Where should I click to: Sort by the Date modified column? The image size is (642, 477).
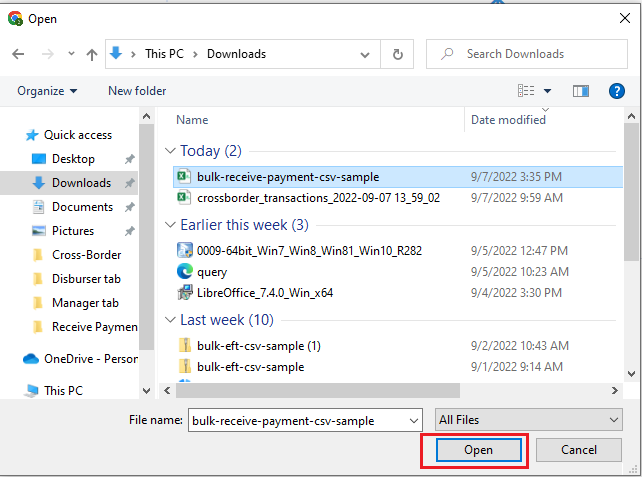[508, 120]
